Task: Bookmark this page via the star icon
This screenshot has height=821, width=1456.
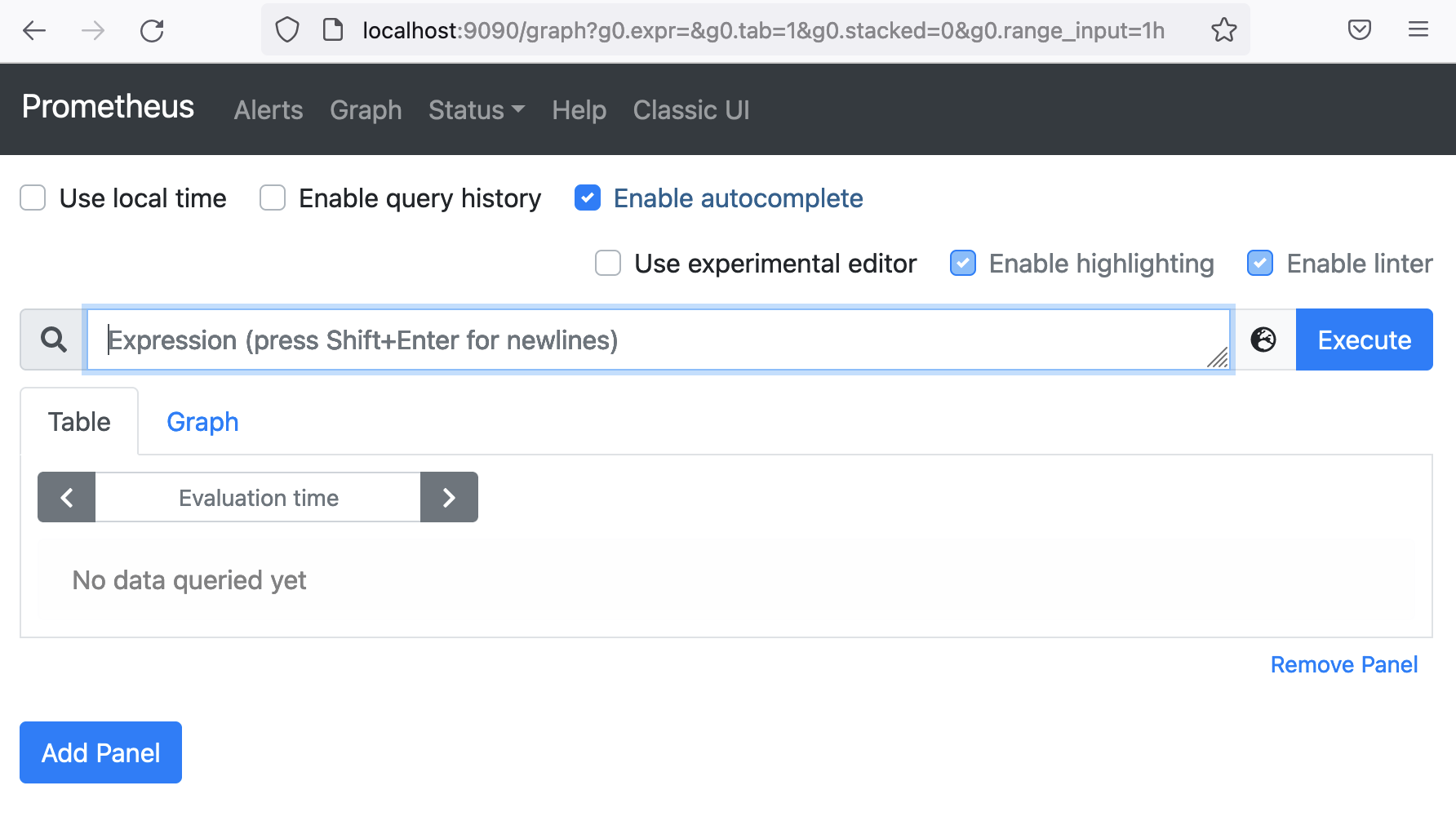Action: [x=1223, y=29]
